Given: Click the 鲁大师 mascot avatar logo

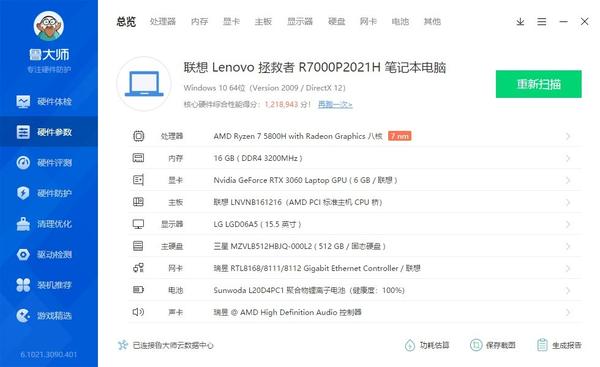Looking at the screenshot, I should tap(49, 26).
